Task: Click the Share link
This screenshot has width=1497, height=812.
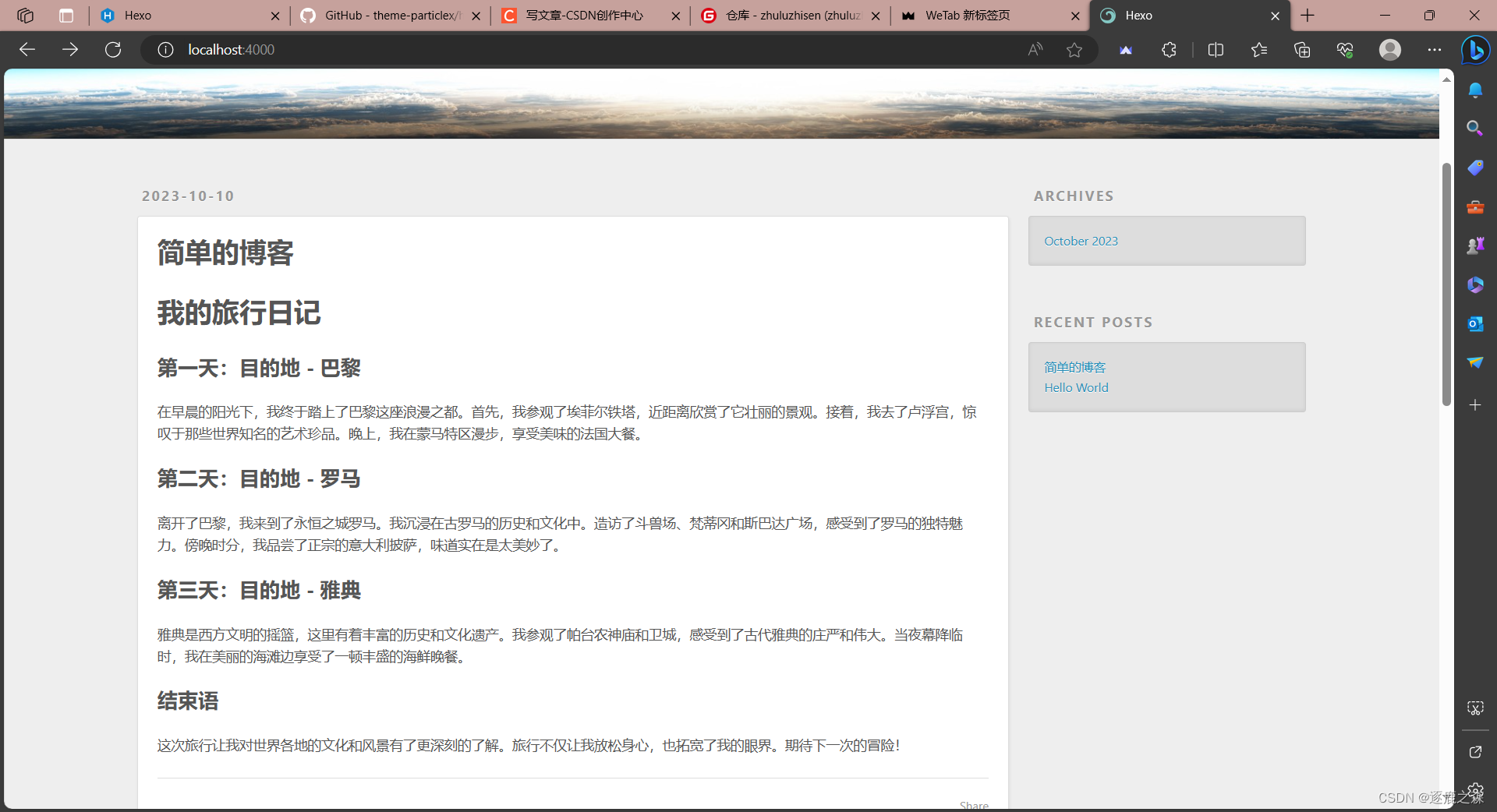Action: coord(974,805)
